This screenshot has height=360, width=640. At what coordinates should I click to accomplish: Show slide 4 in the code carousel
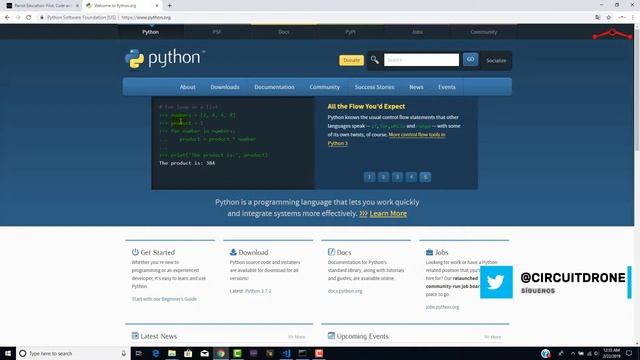[411, 177]
